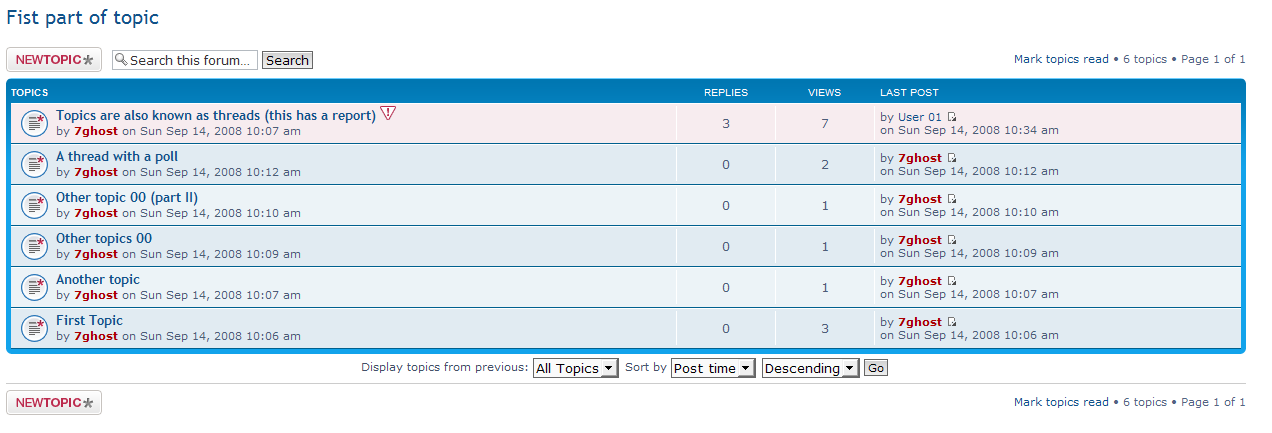Screen dimensions: 1272x433
Task: Open the red report warning icon on first topic
Action: pos(388,114)
